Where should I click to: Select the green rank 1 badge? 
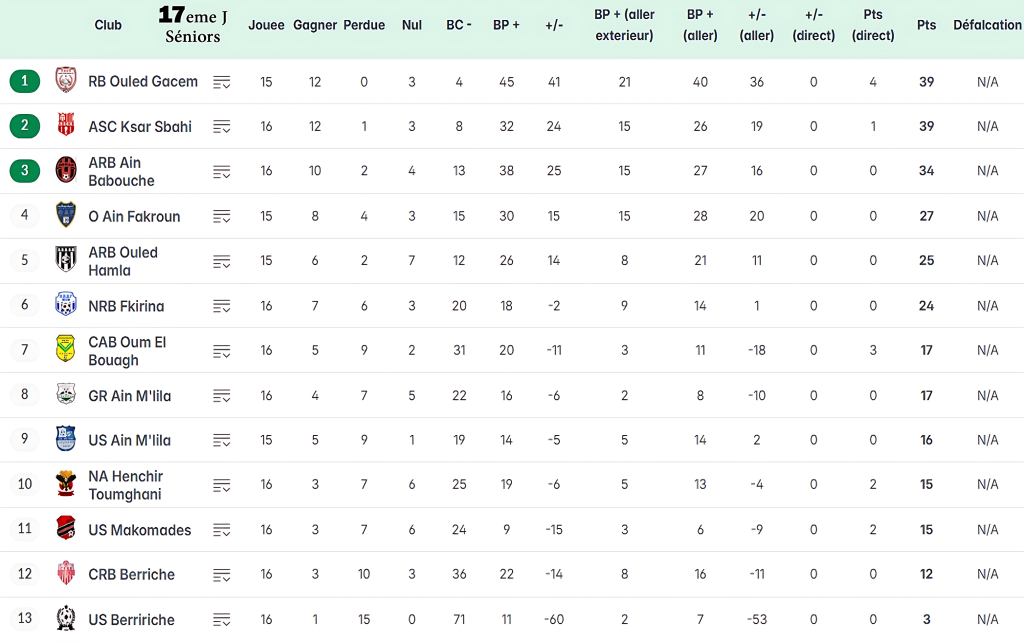click(x=25, y=81)
